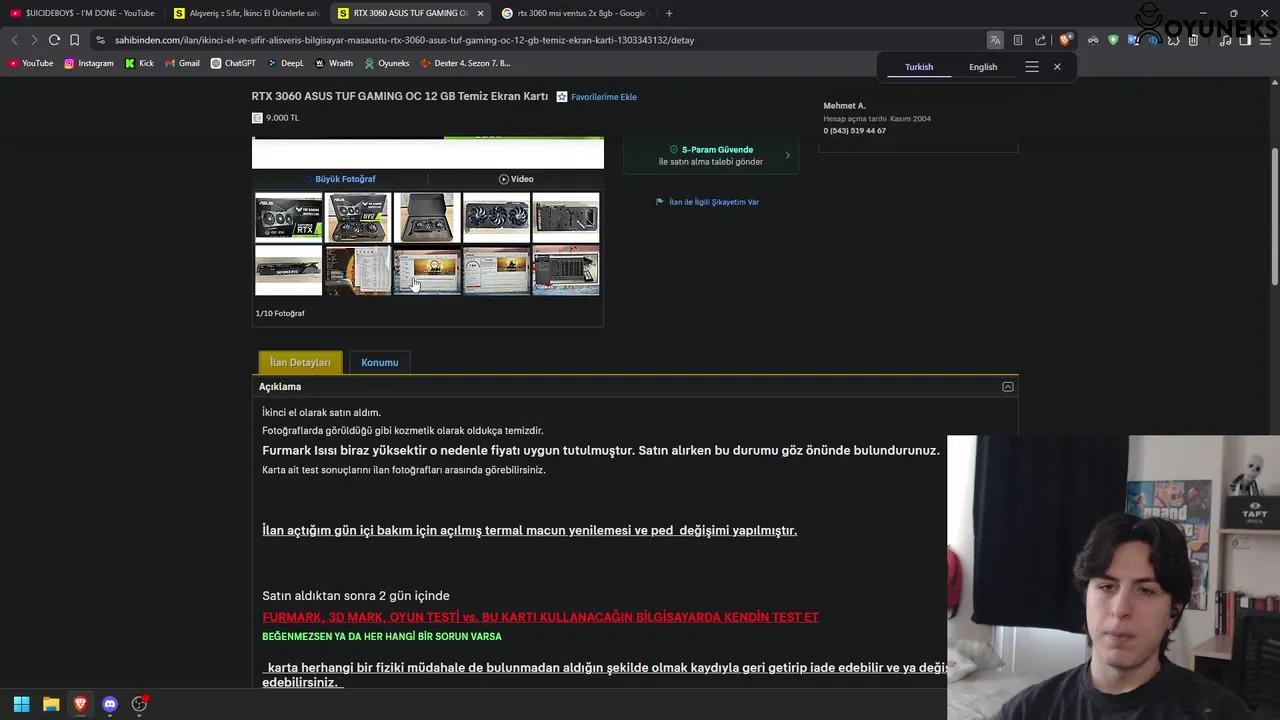Open the translate popup options menu icon
The height and width of the screenshot is (720, 1280).
coord(1032,67)
